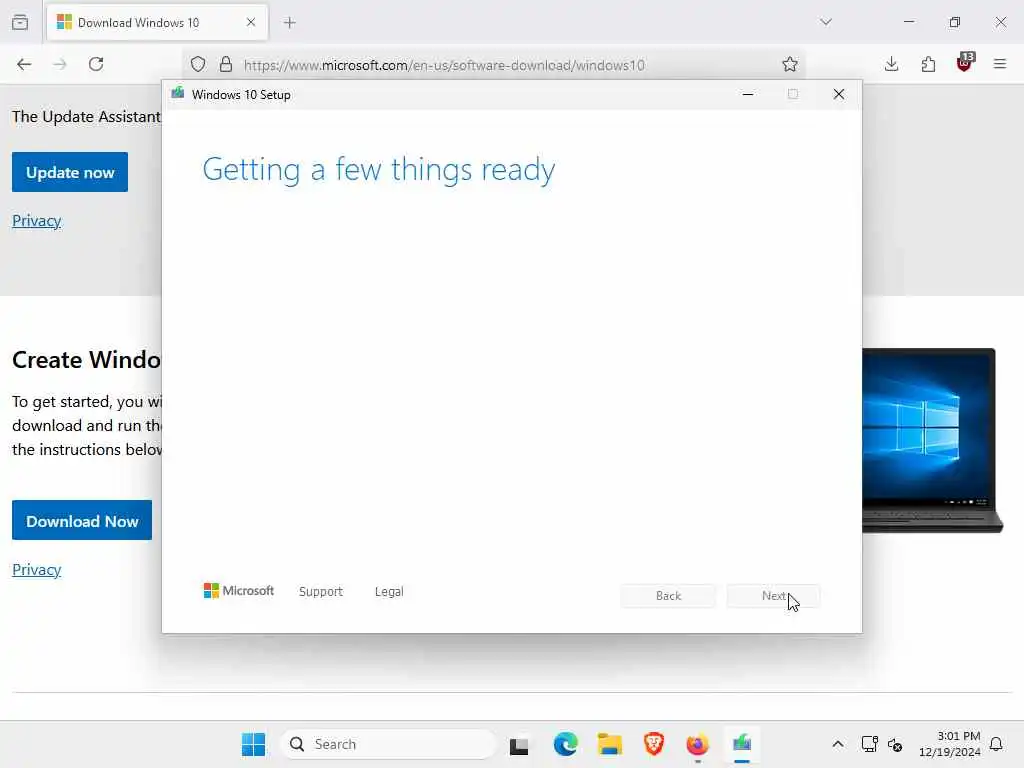Launch Brave browser from the taskbar
Screen dimensions: 1024x768
coord(654,744)
